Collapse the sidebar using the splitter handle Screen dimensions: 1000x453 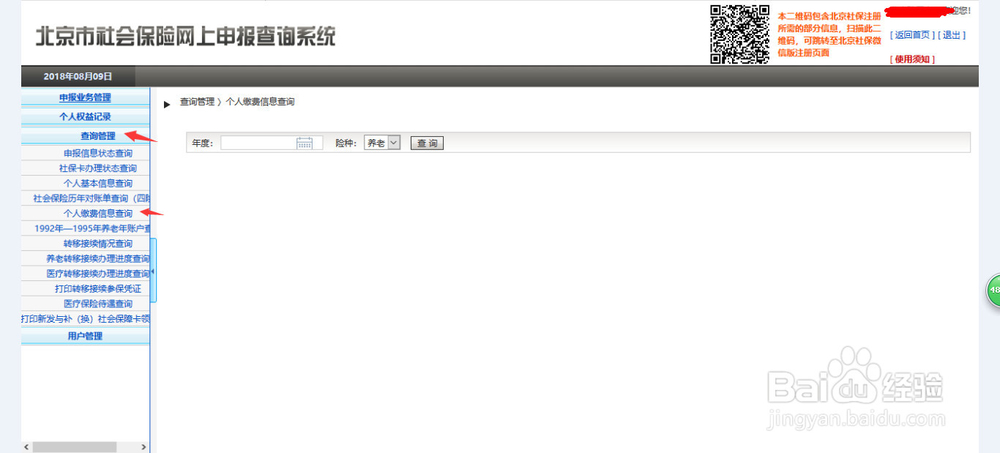pyautogui.click(x=153, y=271)
